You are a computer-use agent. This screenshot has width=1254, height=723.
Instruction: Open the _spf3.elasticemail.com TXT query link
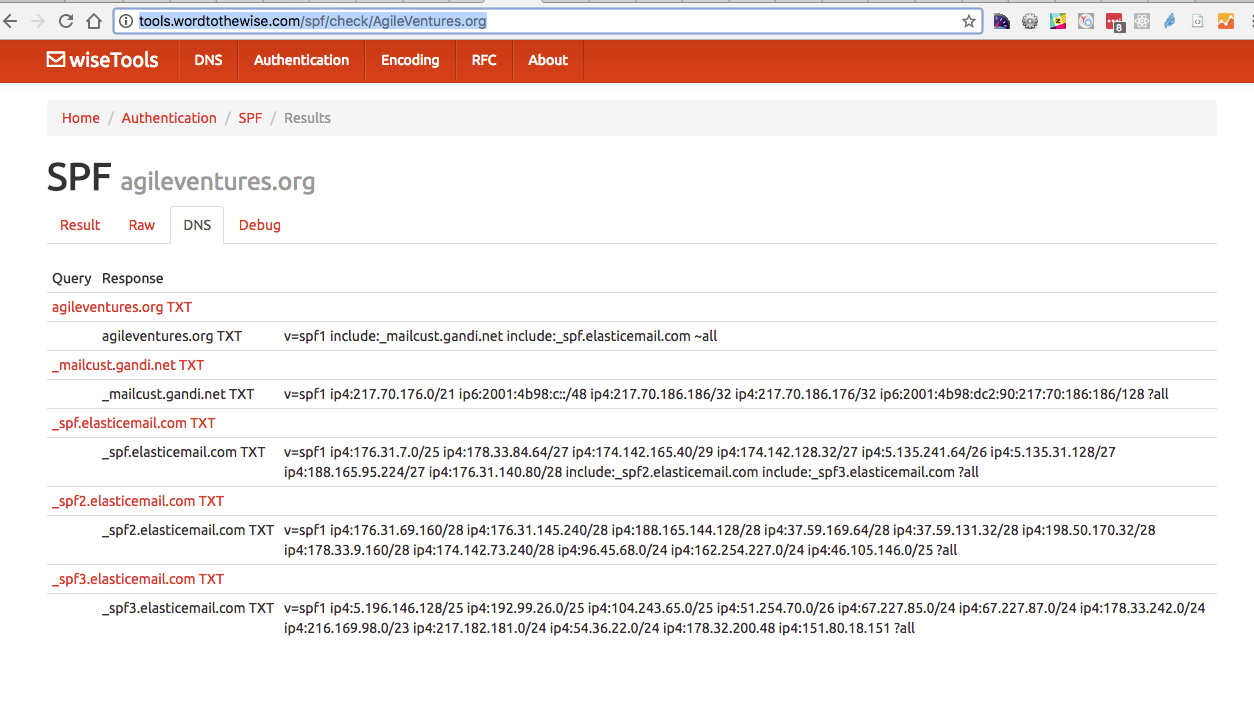pyautogui.click(x=138, y=579)
